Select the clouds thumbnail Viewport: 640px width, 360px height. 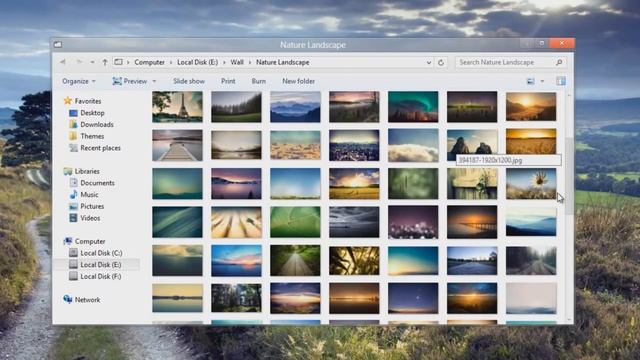point(413,145)
